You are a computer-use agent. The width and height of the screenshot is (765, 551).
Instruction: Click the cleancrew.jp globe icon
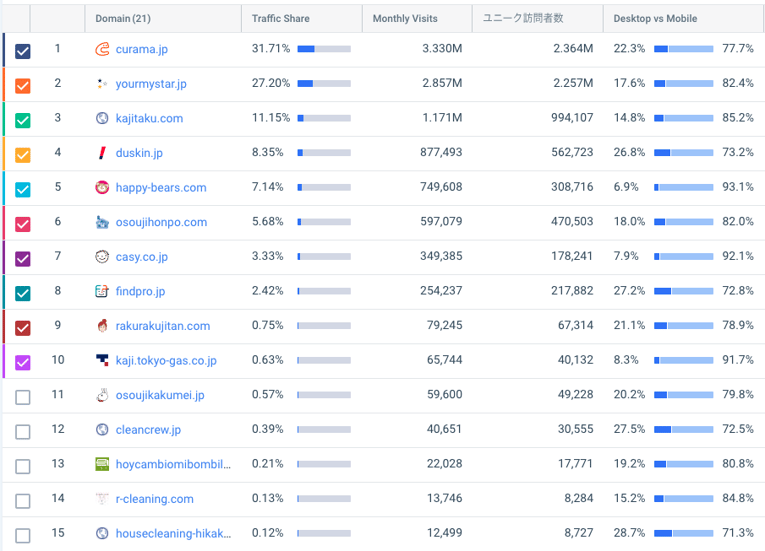[102, 429]
